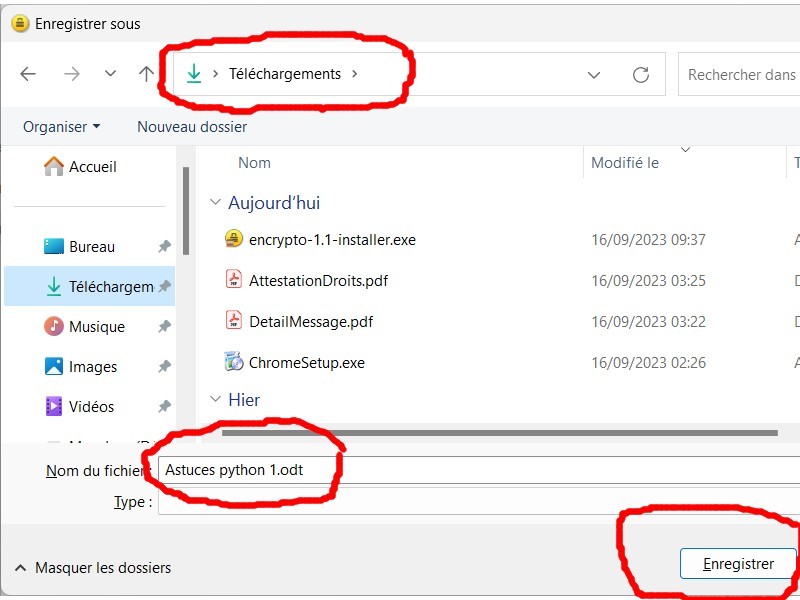
Task: Click Nouveau dossier in toolbar
Action: [192, 127]
